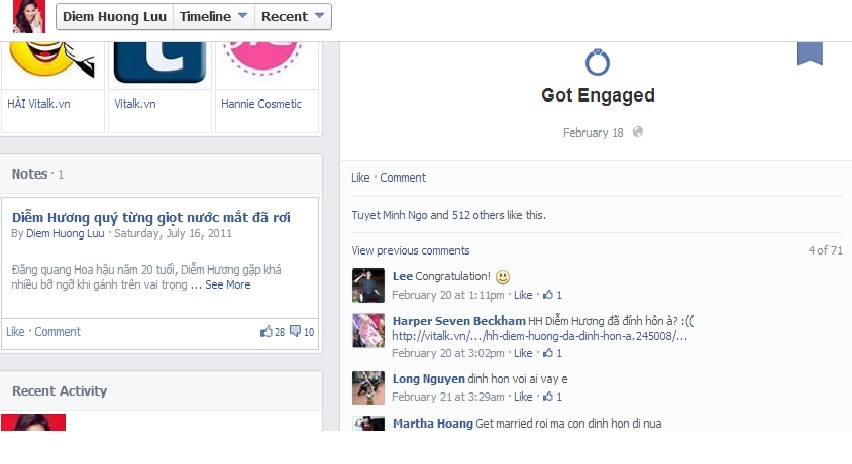Click the engagement ring icon

pos(597,62)
